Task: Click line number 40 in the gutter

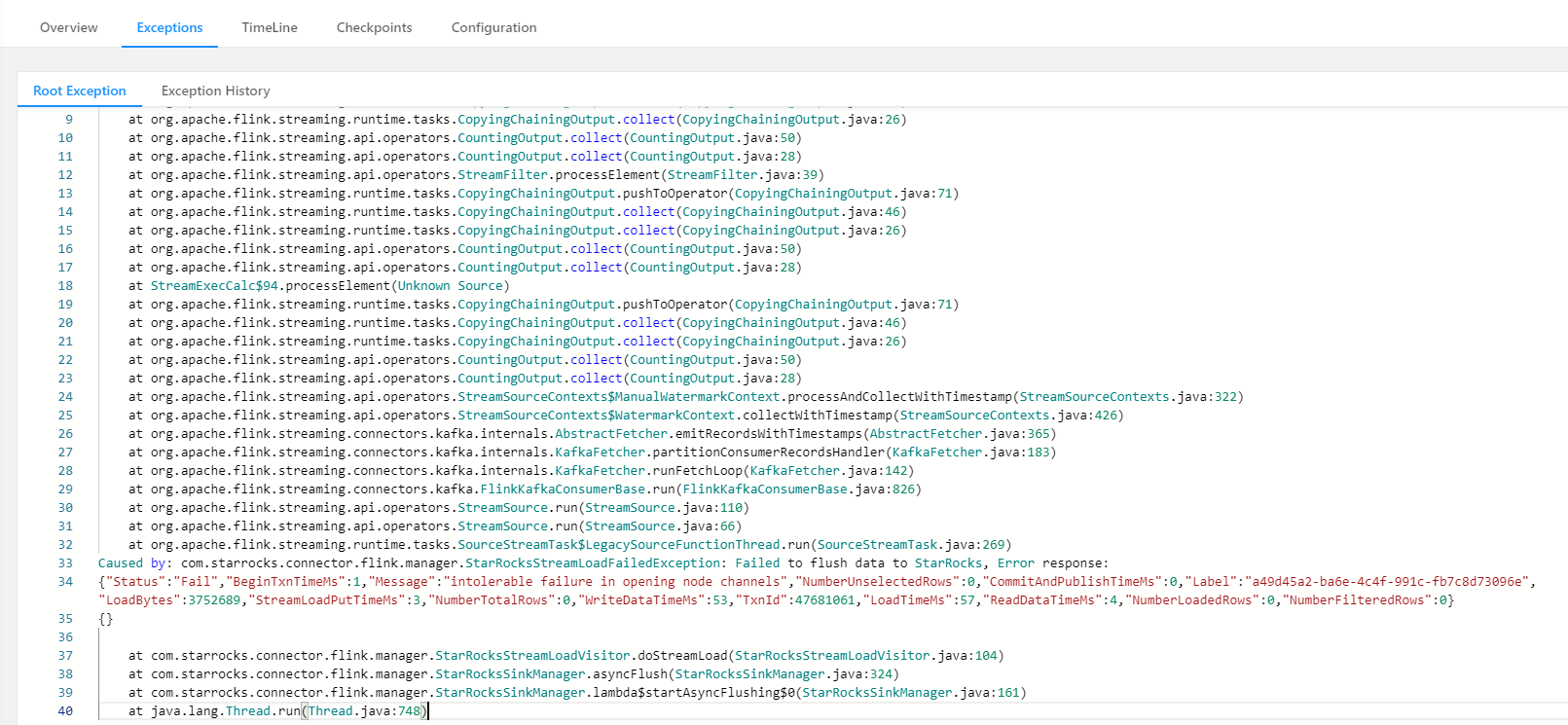Action: (65, 711)
